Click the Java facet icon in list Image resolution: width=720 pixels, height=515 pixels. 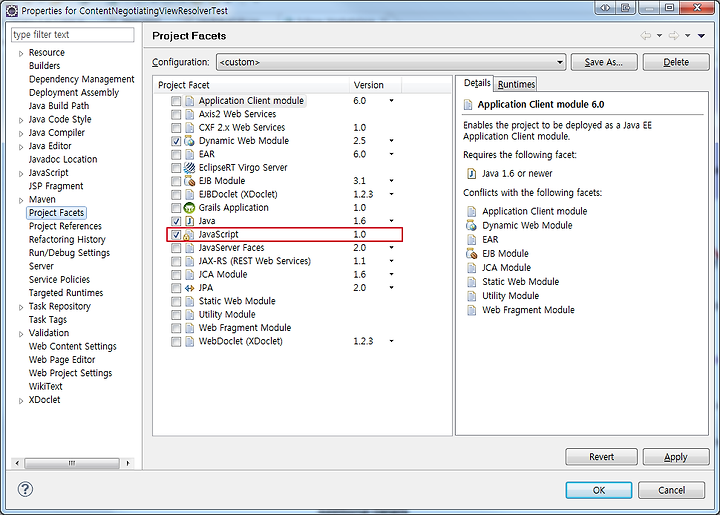(x=189, y=221)
